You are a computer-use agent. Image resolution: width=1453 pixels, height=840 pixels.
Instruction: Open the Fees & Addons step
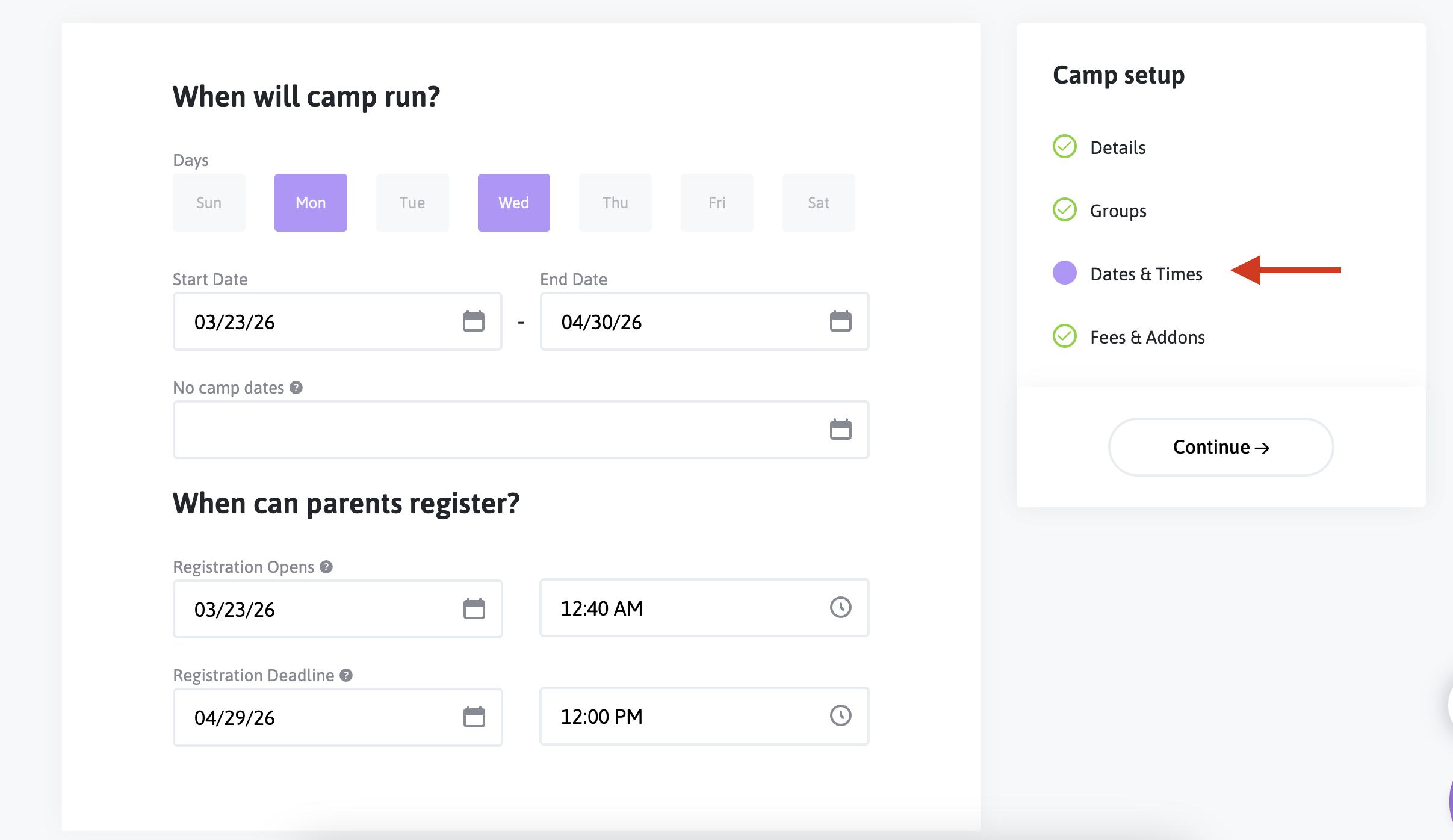point(1147,337)
